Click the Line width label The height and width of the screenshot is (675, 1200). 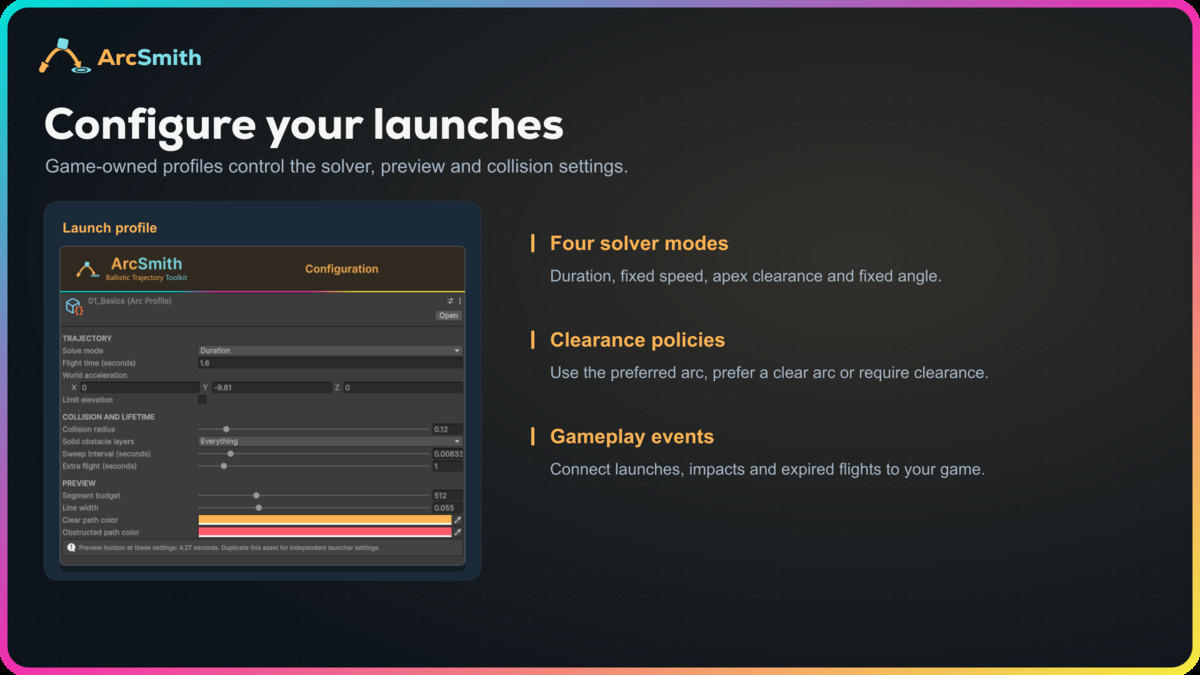(79, 508)
